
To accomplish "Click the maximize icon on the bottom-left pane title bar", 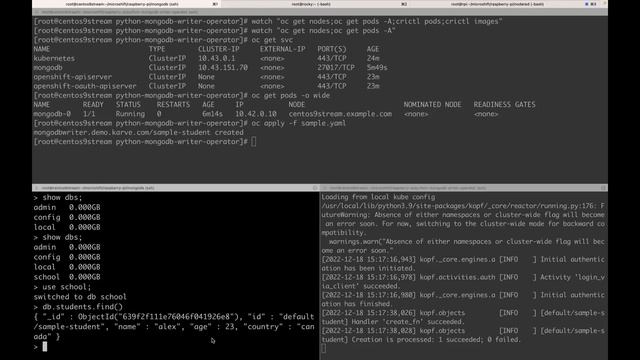I will tap(315, 188).
